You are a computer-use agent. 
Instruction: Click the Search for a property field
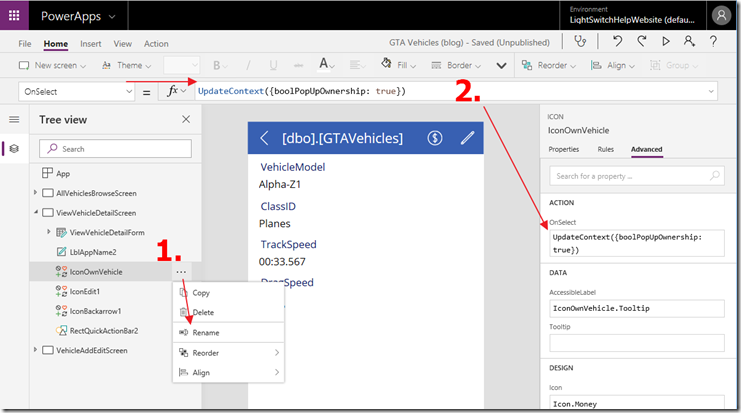(x=637, y=176)
